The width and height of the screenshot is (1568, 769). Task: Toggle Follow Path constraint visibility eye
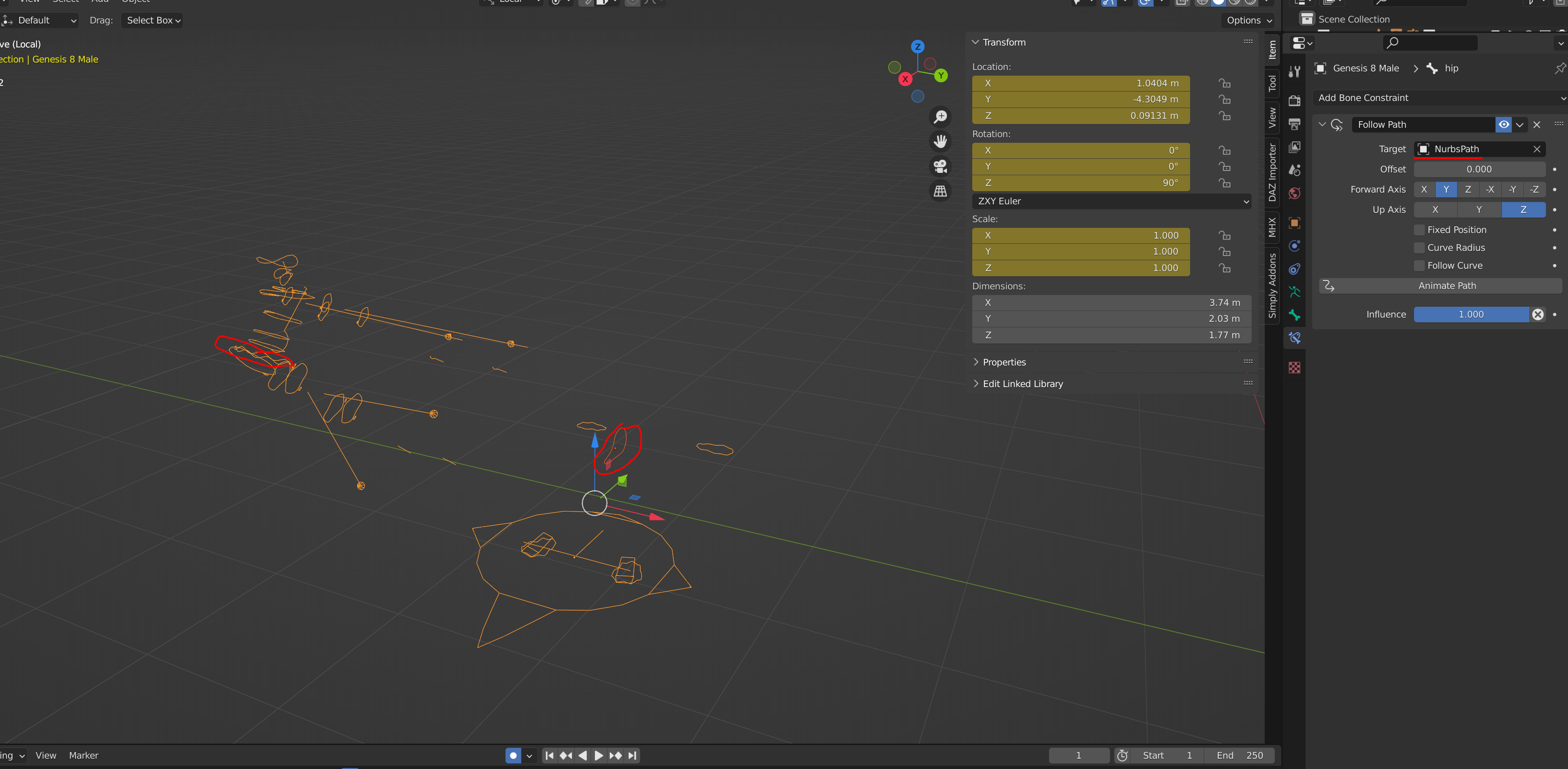click(x=1504, y=124)
